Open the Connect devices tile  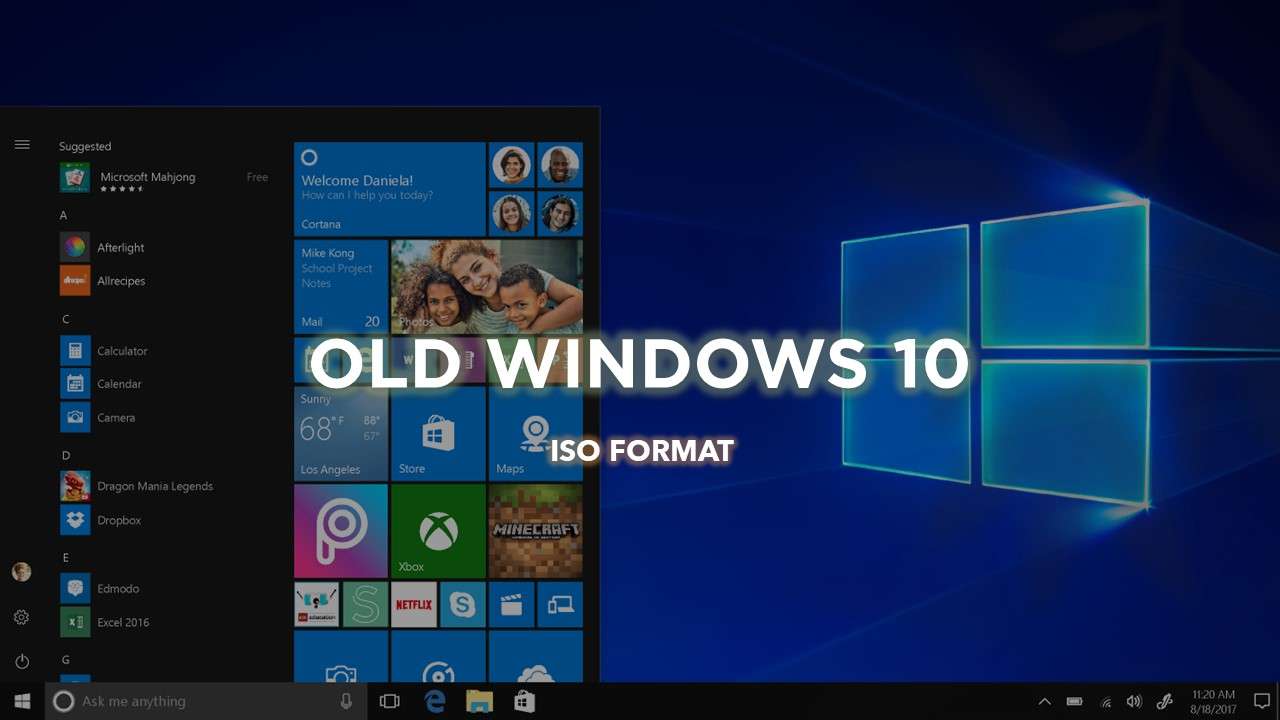pyautogui.click(x=560, y=604)
